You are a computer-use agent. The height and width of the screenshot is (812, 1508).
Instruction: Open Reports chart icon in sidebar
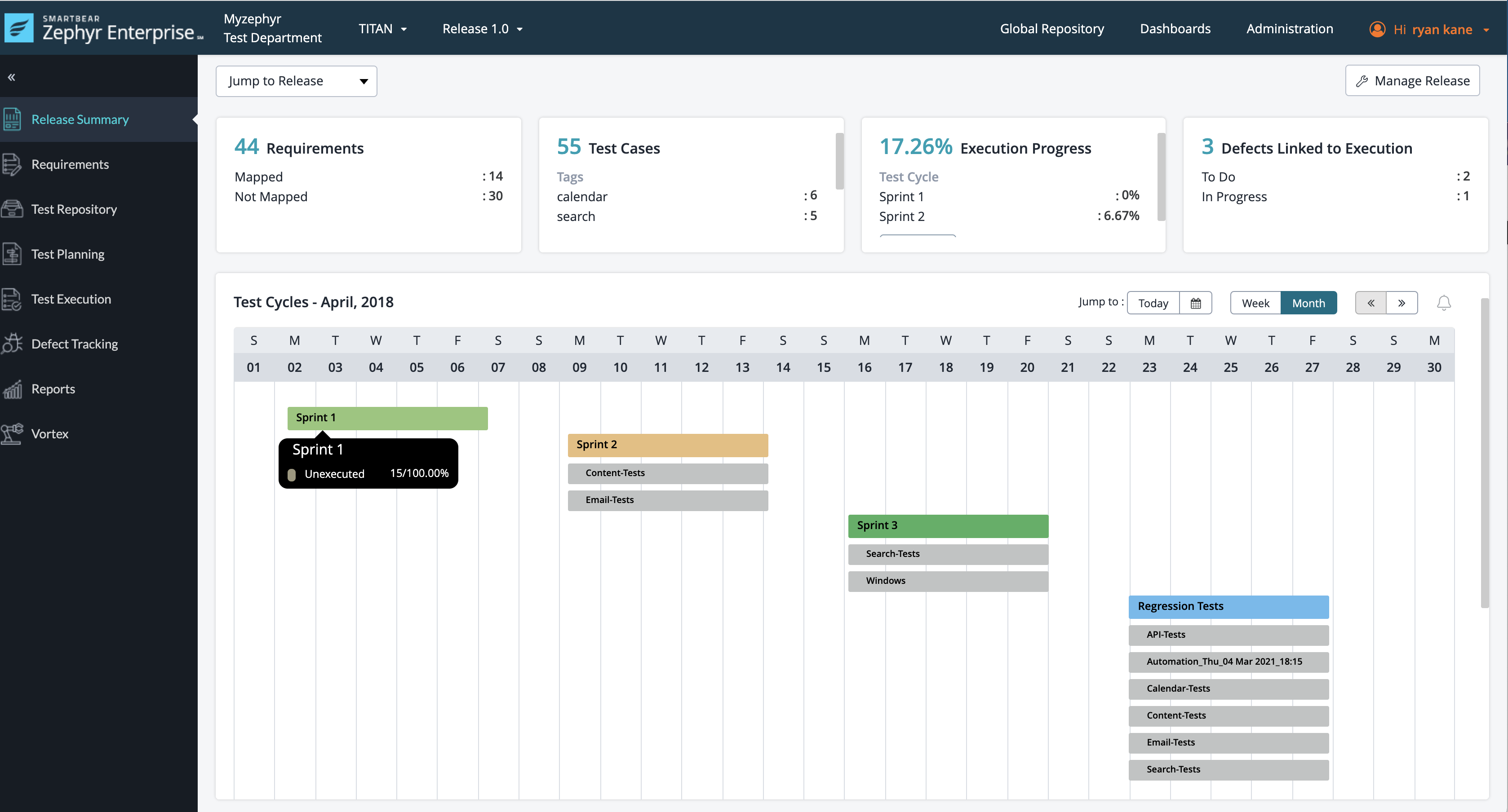[12, 388]
